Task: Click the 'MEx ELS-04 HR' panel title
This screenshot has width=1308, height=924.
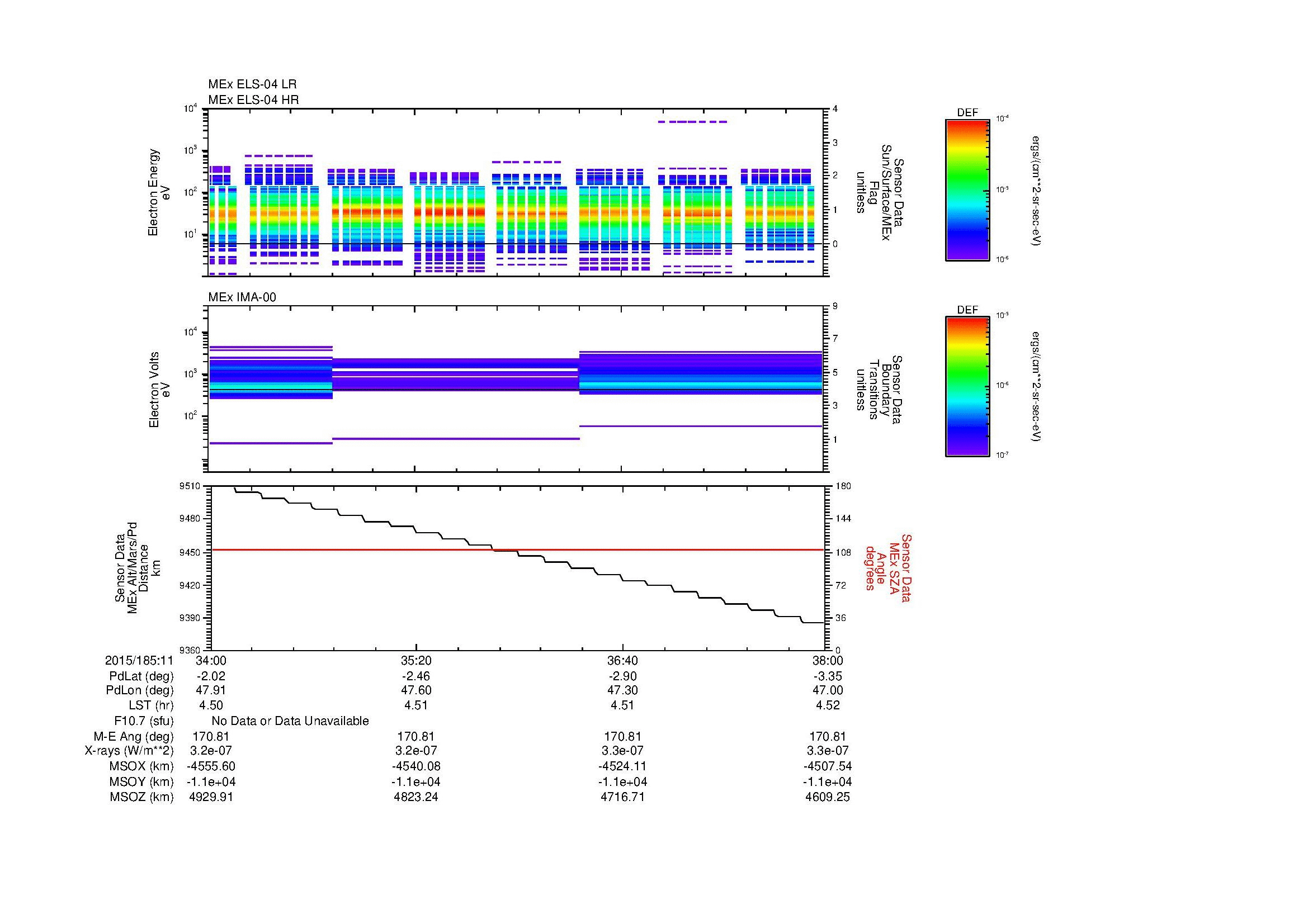Action: click(253, 99)
